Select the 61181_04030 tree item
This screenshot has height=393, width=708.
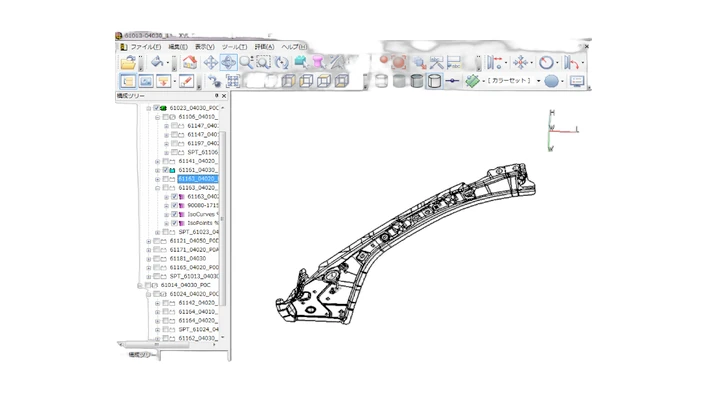coord(188,258)
